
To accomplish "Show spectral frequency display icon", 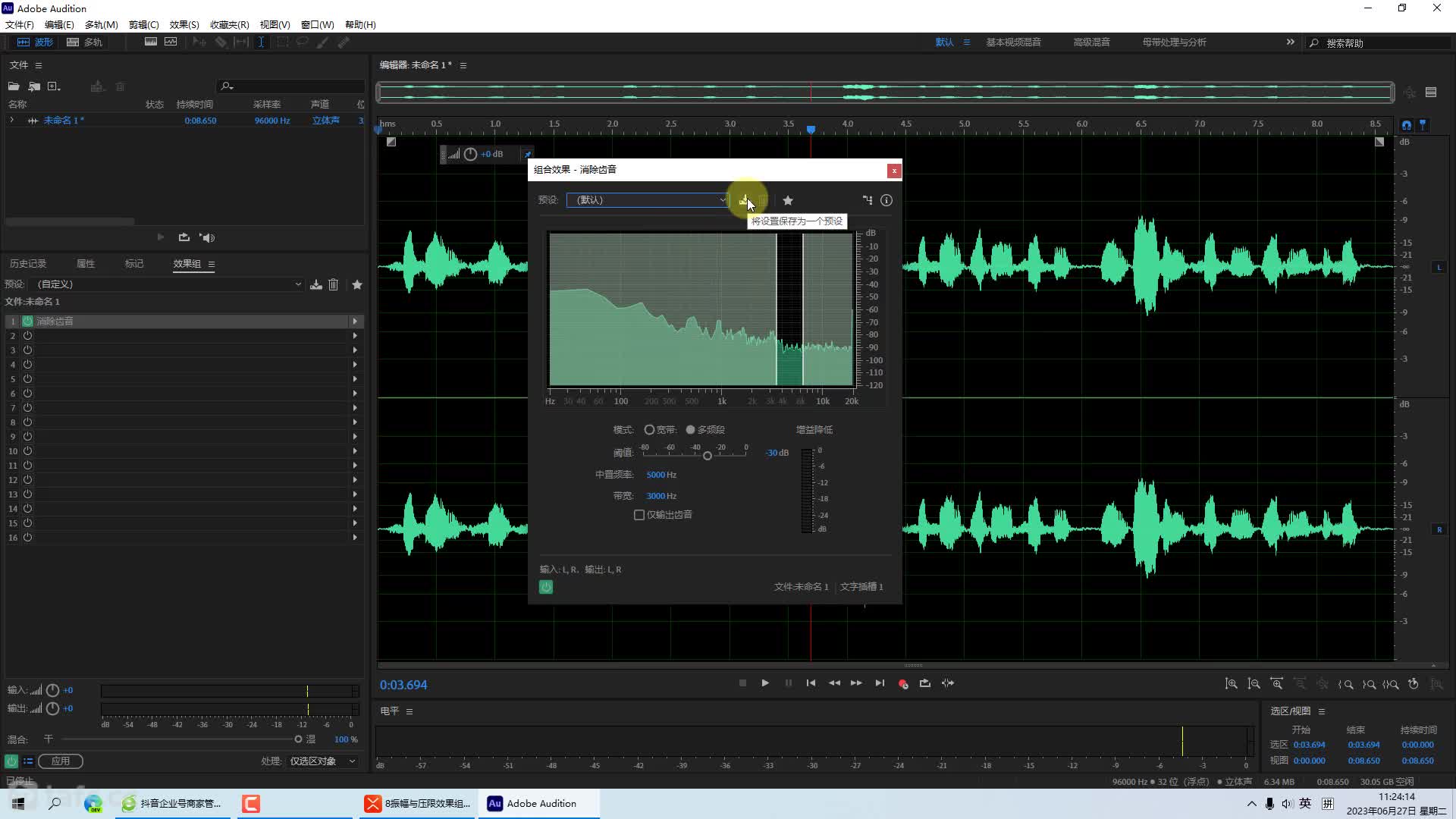I will (151, 42).
